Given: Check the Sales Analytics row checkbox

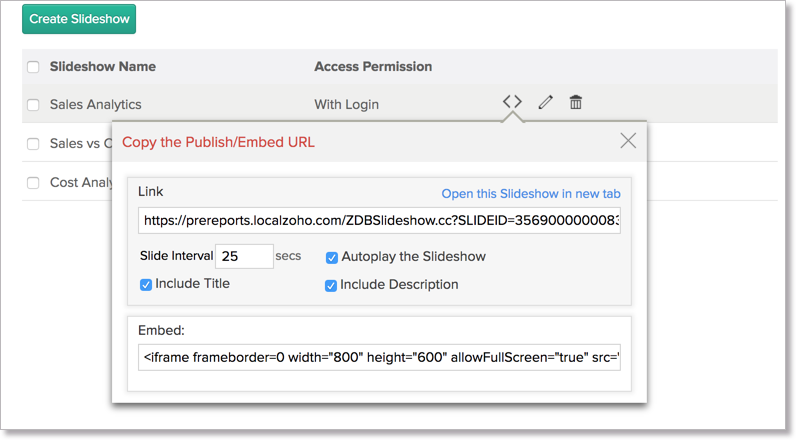Looking at the screenshot, I should pyautogui.click(x=33, y=105).
